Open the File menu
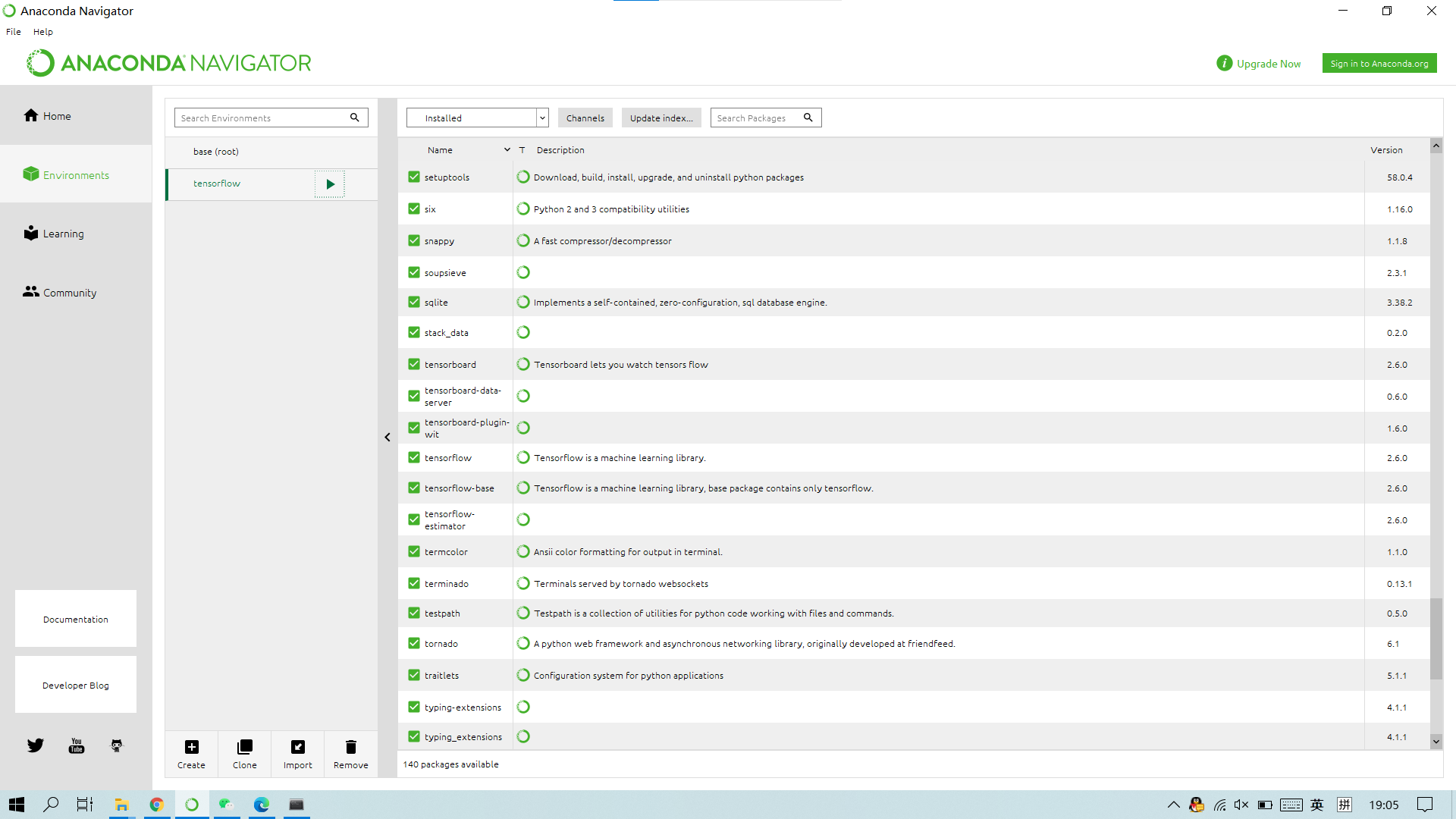 point(14,32)
